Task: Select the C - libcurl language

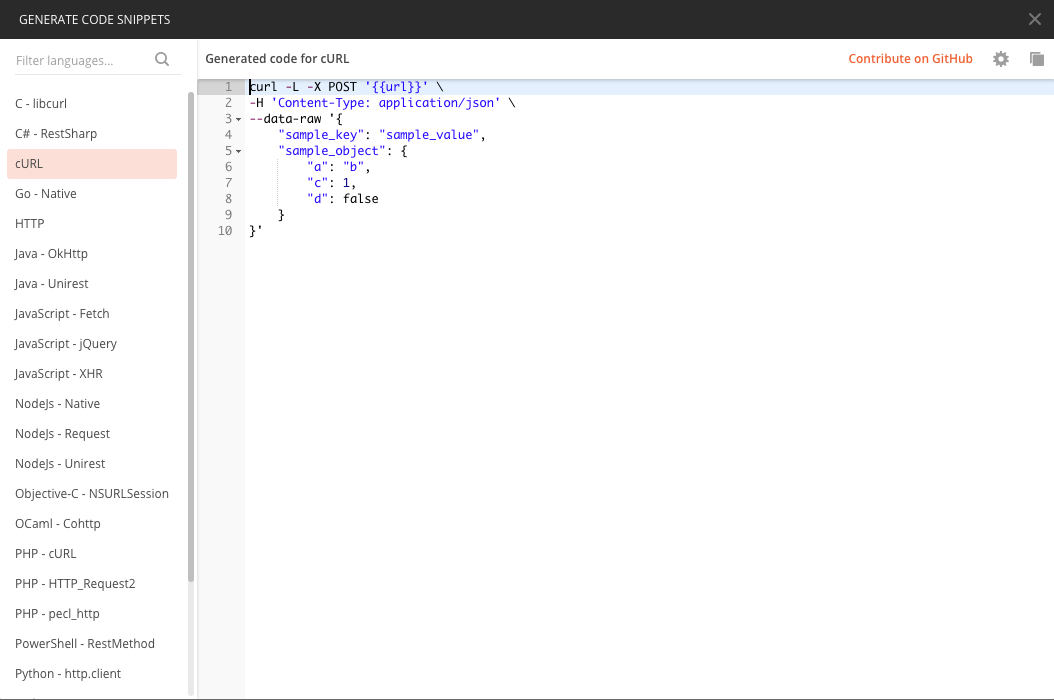Action: click(42, 103)
